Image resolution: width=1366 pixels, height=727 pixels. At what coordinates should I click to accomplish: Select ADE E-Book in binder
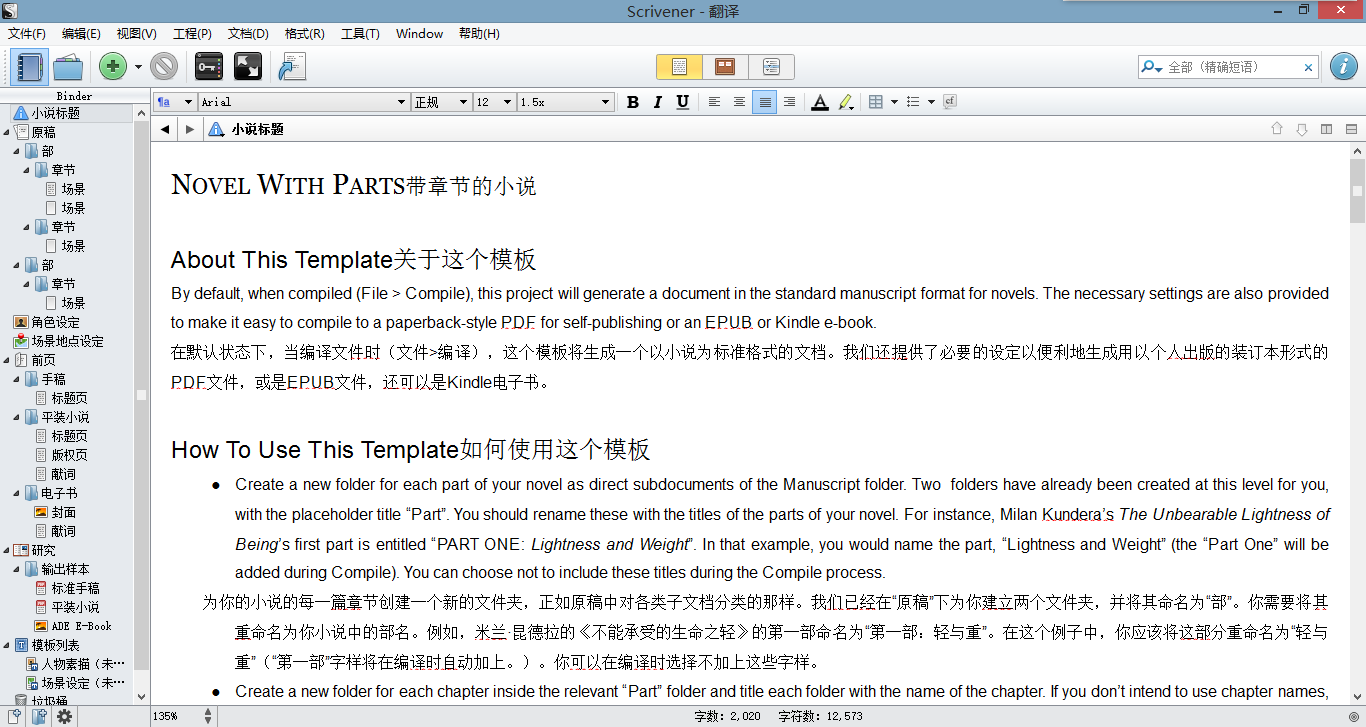click(81, 626)
